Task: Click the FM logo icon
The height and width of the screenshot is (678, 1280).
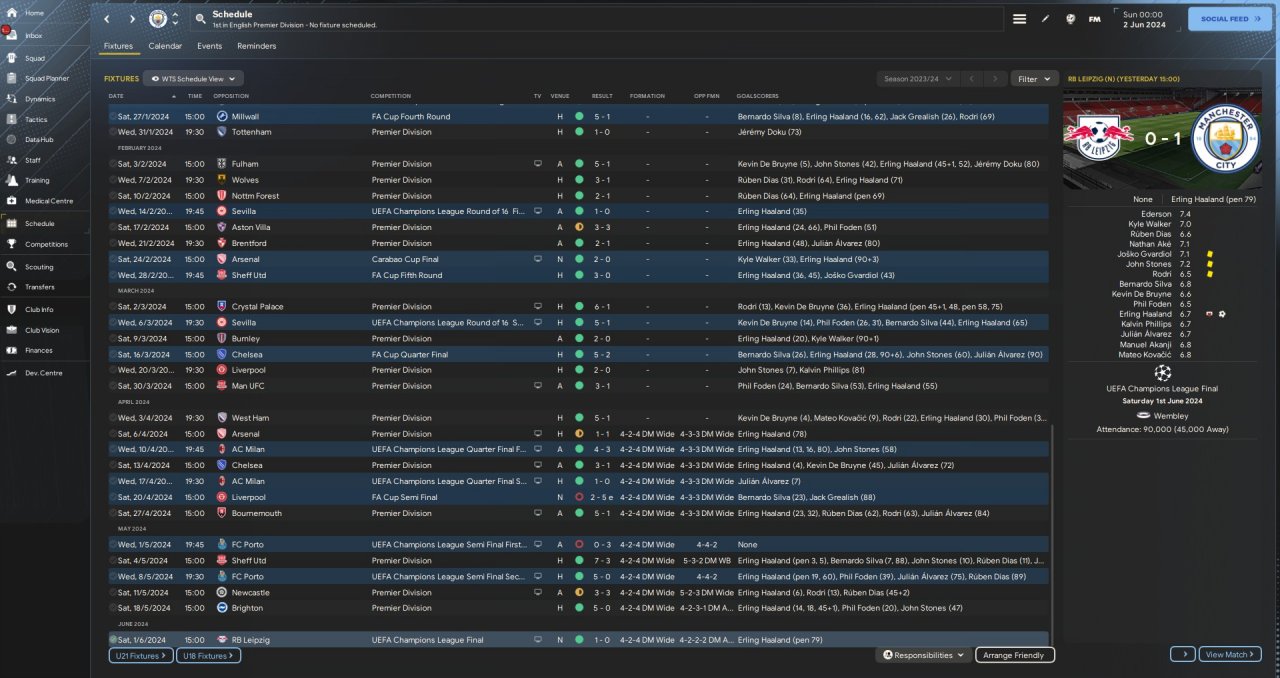Action: 1094,19
